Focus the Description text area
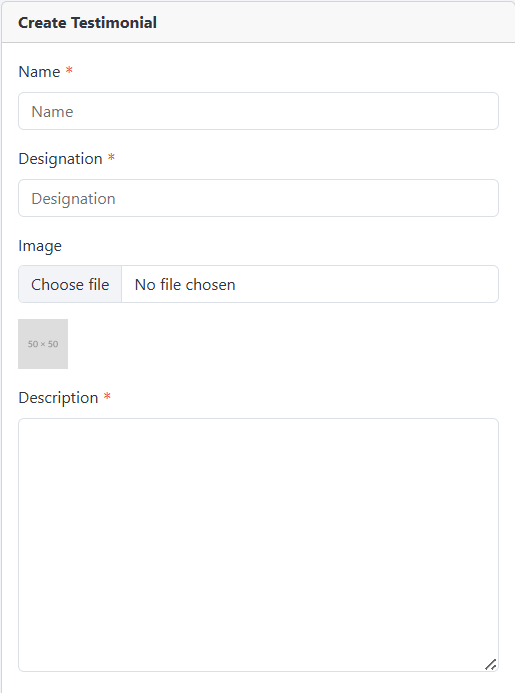This screenshot has height=693, width=515. 258,545
